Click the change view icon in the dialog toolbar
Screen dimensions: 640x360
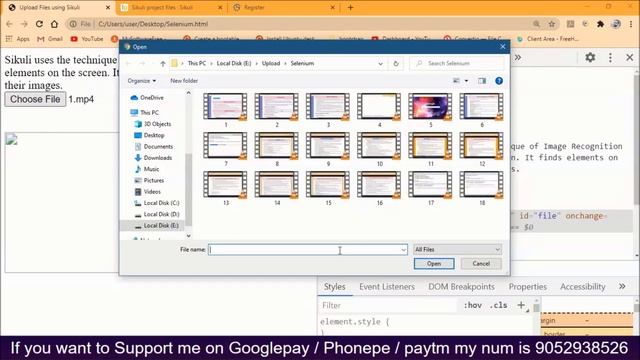point(456,81)
